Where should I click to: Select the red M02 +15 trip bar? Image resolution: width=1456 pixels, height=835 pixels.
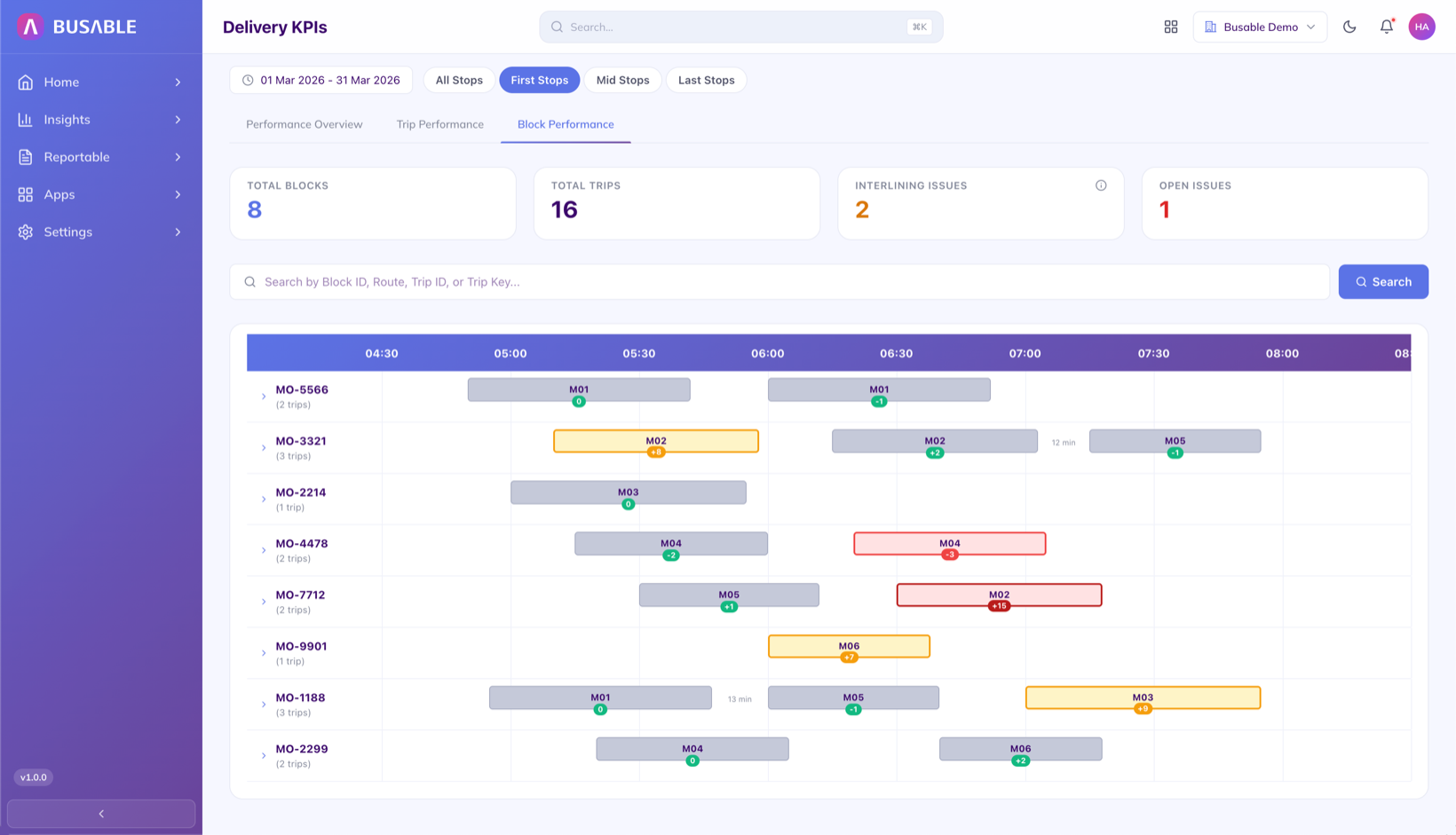click(x=999, y=595)
